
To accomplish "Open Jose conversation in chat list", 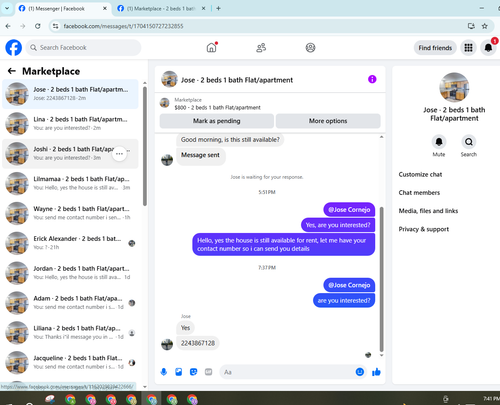I will pos(70,94).
